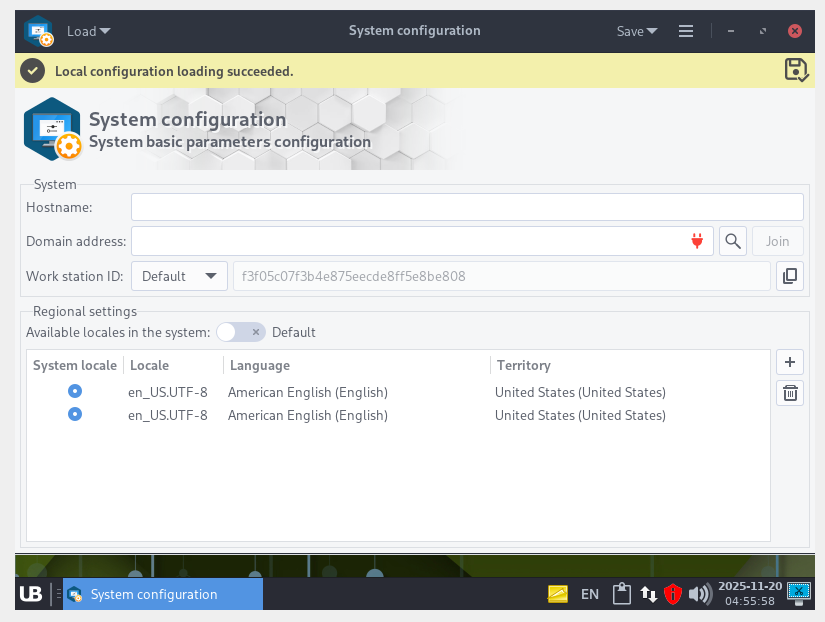The height and width of the screenshot is (622, 825).
Task: Click the taskbar grip handle beside UB button
Action: (58, 594)
